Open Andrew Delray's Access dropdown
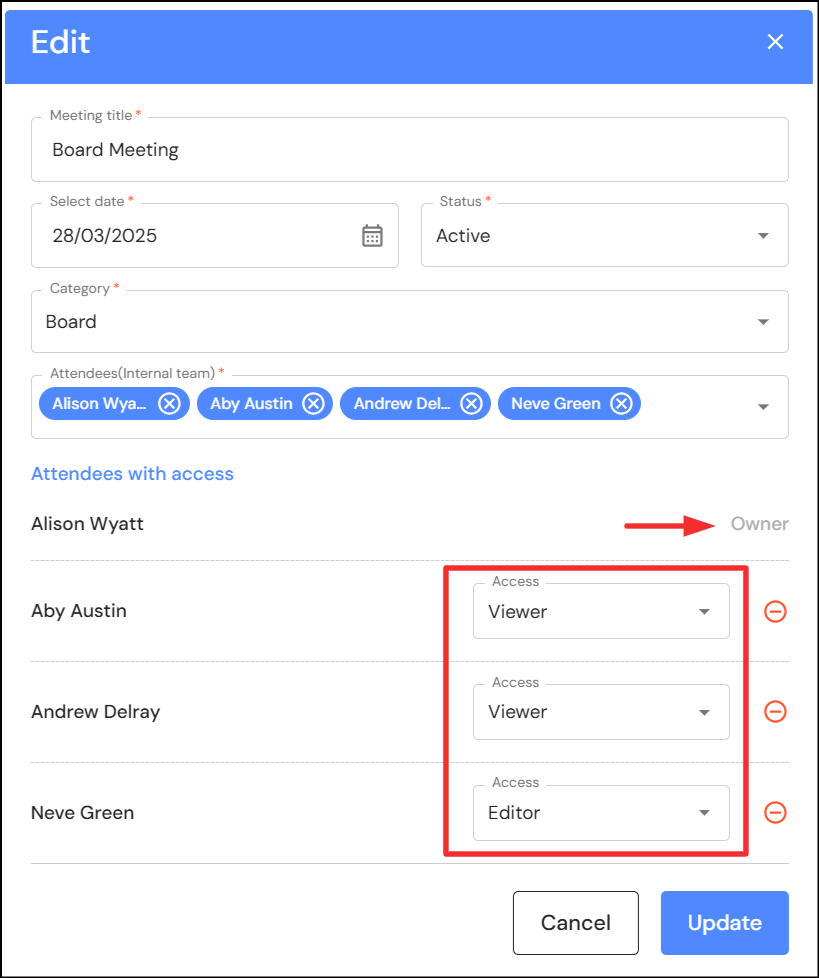This screenshot has height=978, width=819. point(601,712)
